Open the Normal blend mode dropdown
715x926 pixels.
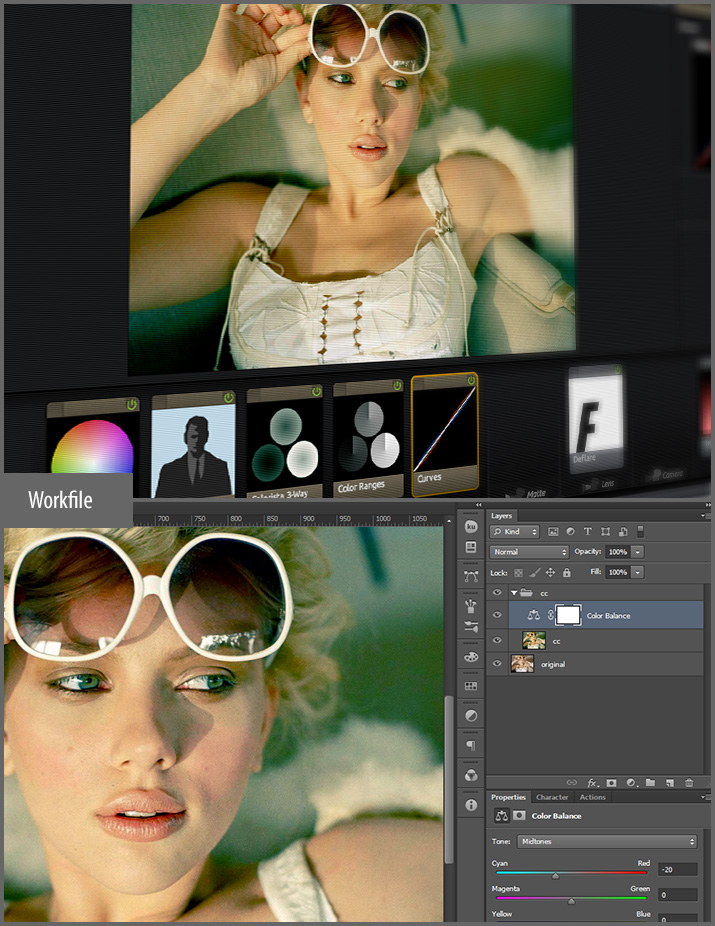(529, 552)
